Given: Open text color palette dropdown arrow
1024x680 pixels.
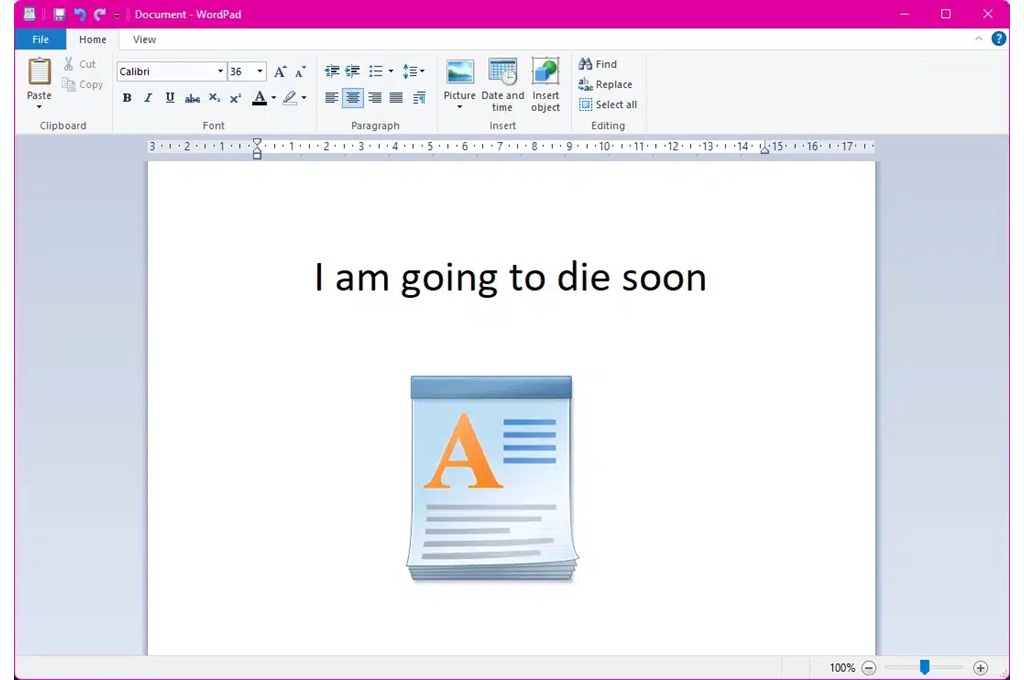Looking at the screenshot, I should (x=274, y=98).
